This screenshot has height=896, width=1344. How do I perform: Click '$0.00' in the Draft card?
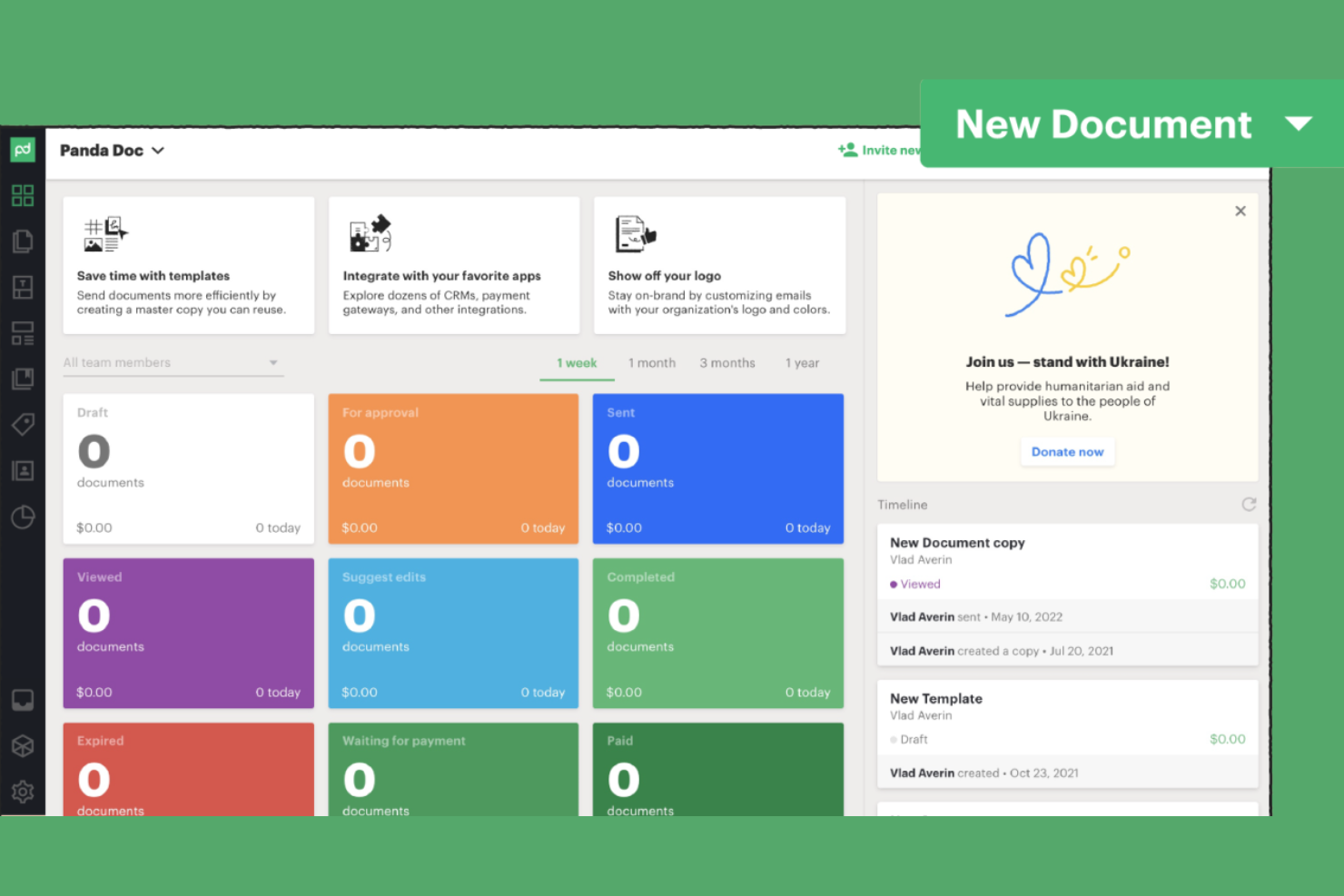tap(94, 527)
